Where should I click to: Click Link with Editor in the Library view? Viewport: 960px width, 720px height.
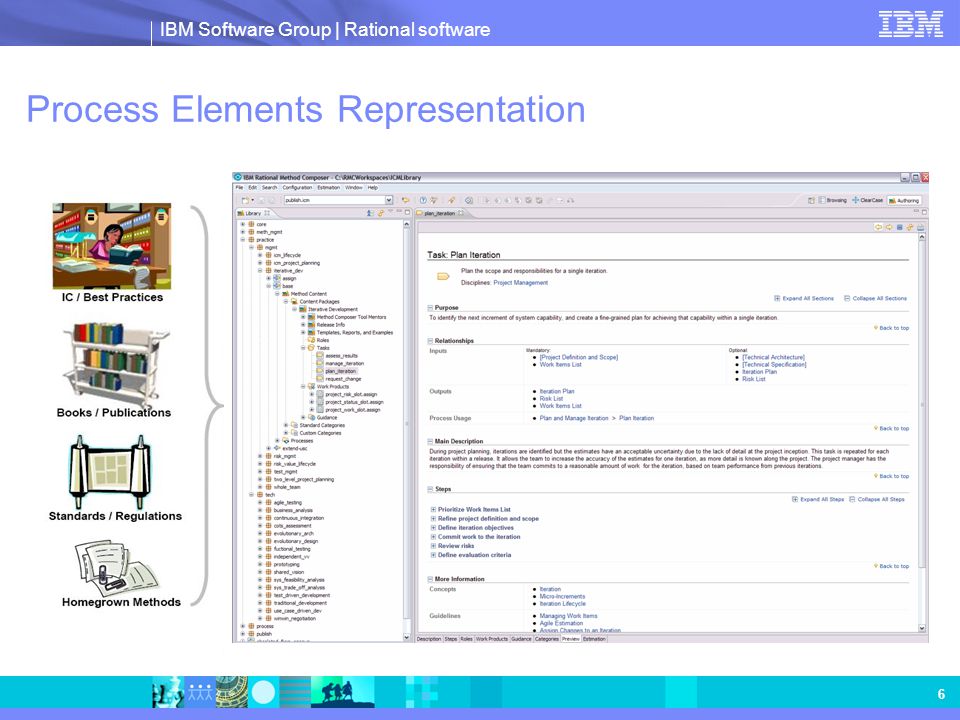(x=381, y=213)
